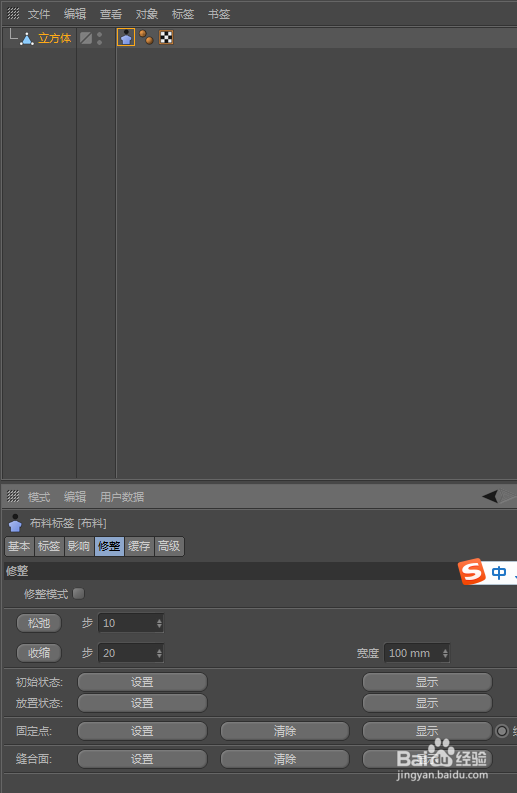Click the 收缩 button

click(x=39, y=653)
